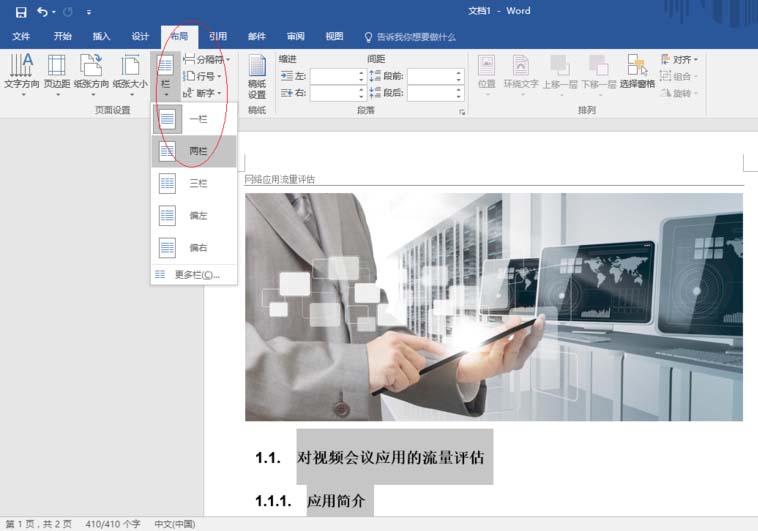The height and width of the screenshot is (531, 758).
Task: Open the Selection Pane (选择窗格)
Action: pos(637,72)
